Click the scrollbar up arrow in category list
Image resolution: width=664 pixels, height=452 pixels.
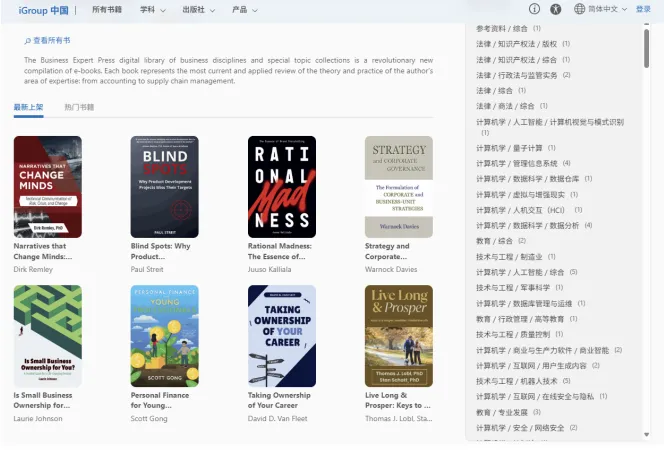point(646,25)
